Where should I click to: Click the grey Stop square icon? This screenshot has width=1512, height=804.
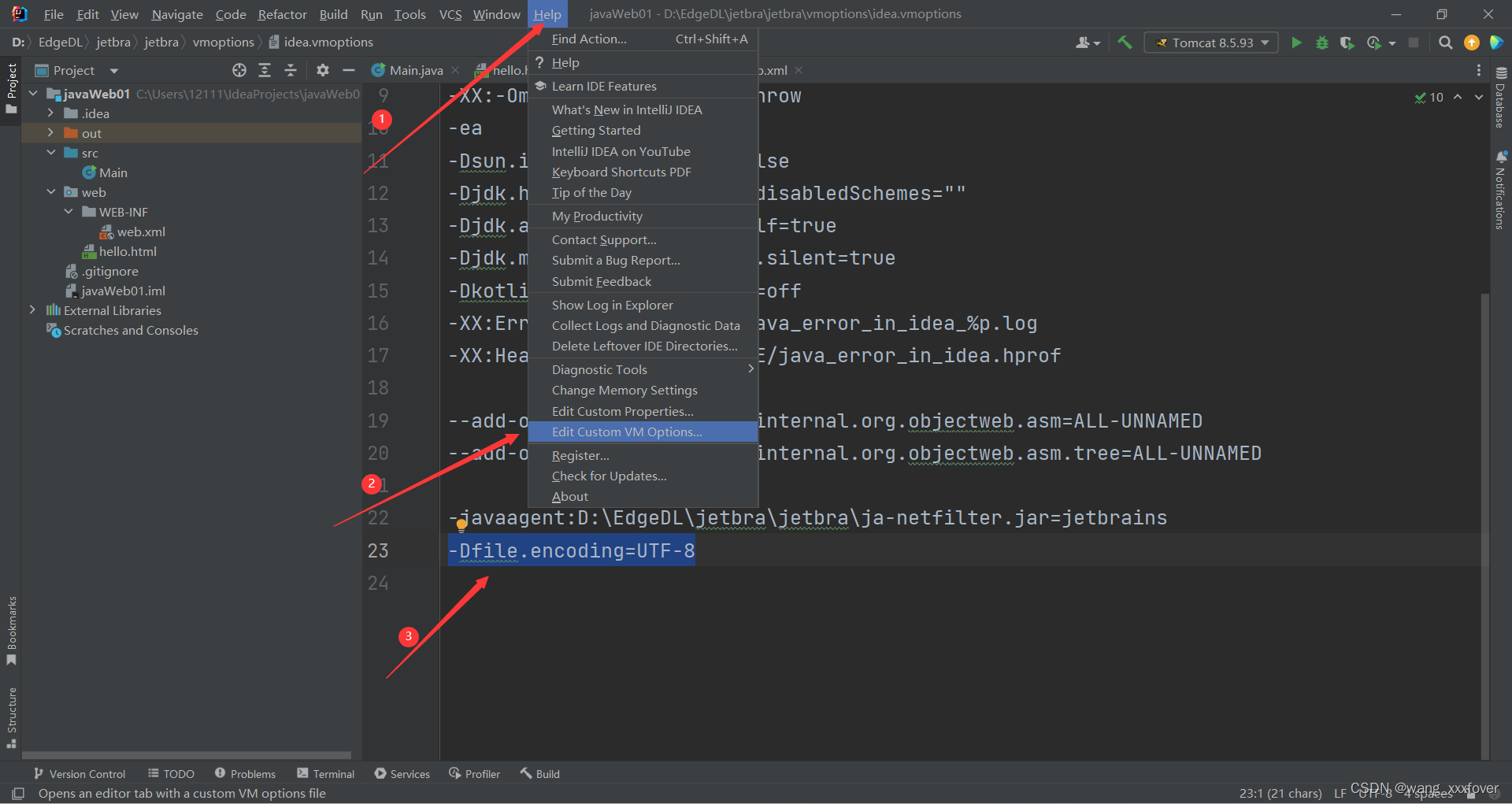(x=1414, y=43)
